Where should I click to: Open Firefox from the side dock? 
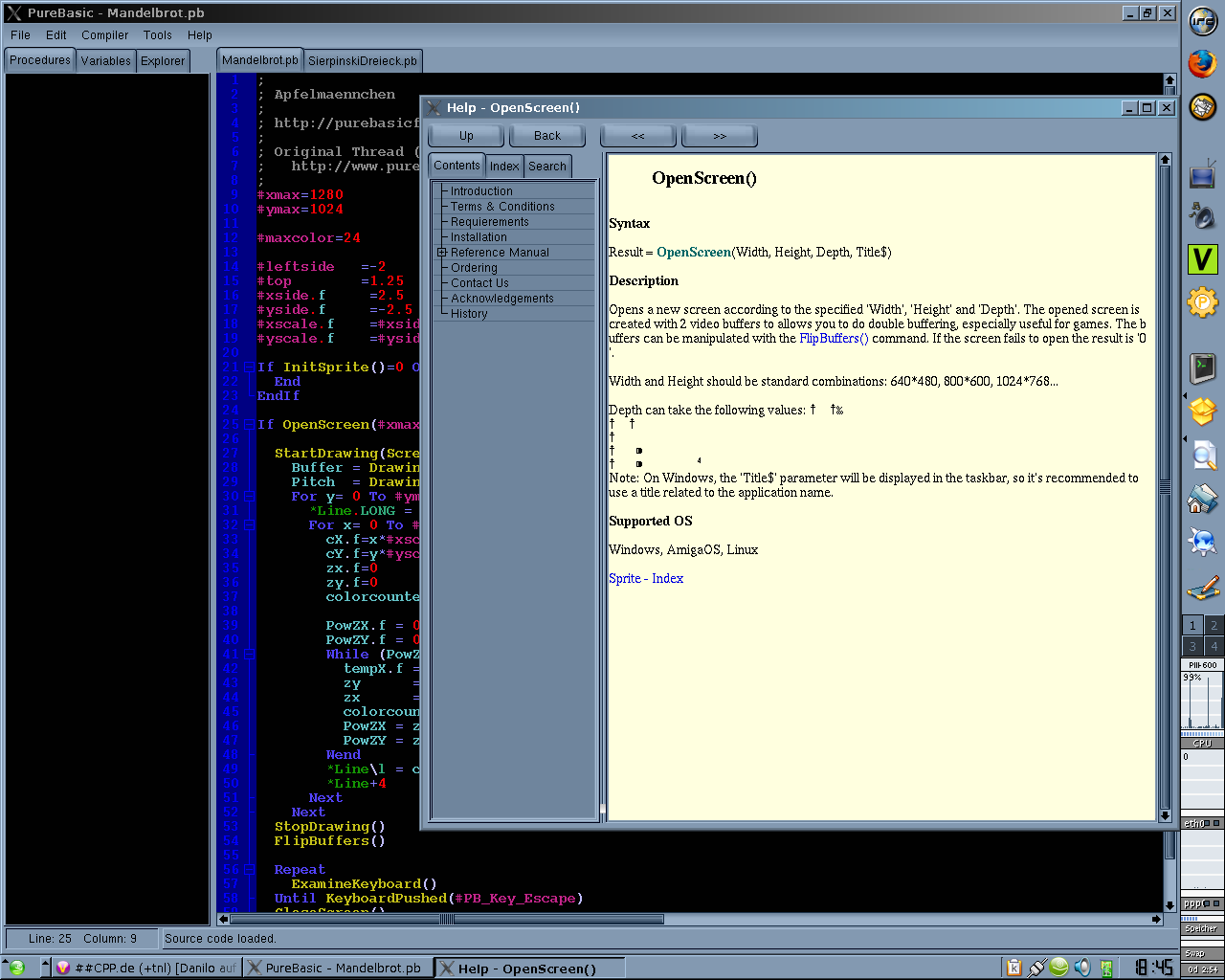point(1202,63)
